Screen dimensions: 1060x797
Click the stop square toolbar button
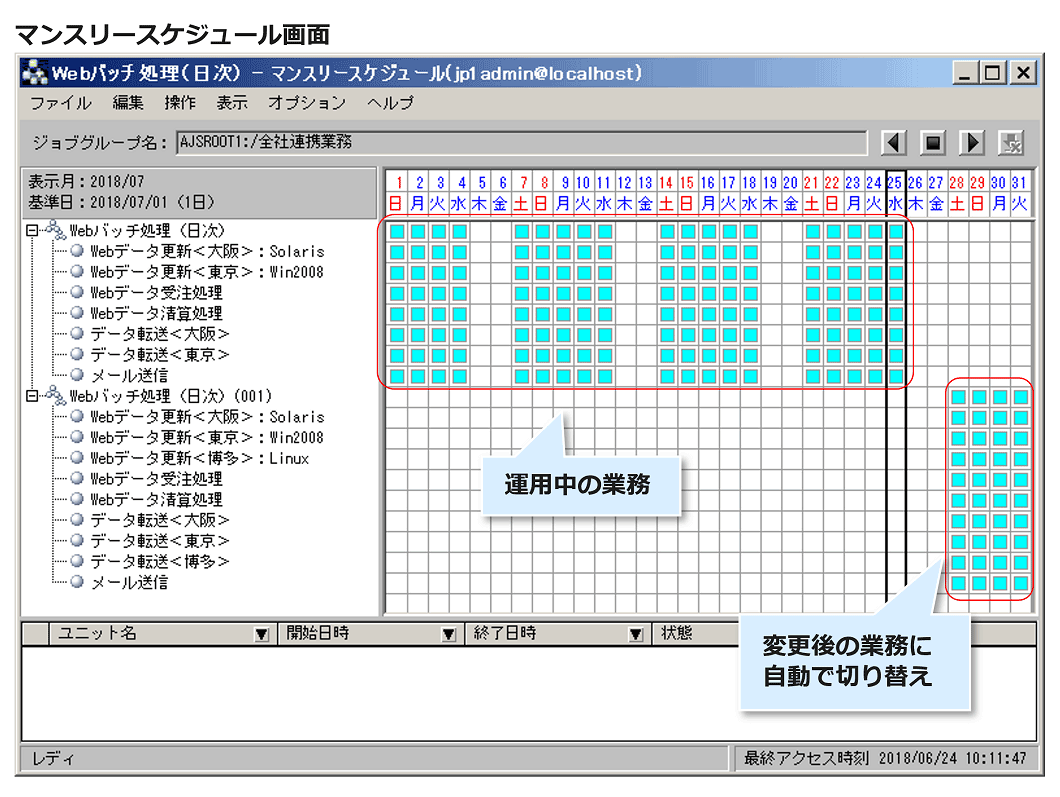coord(932,143)
